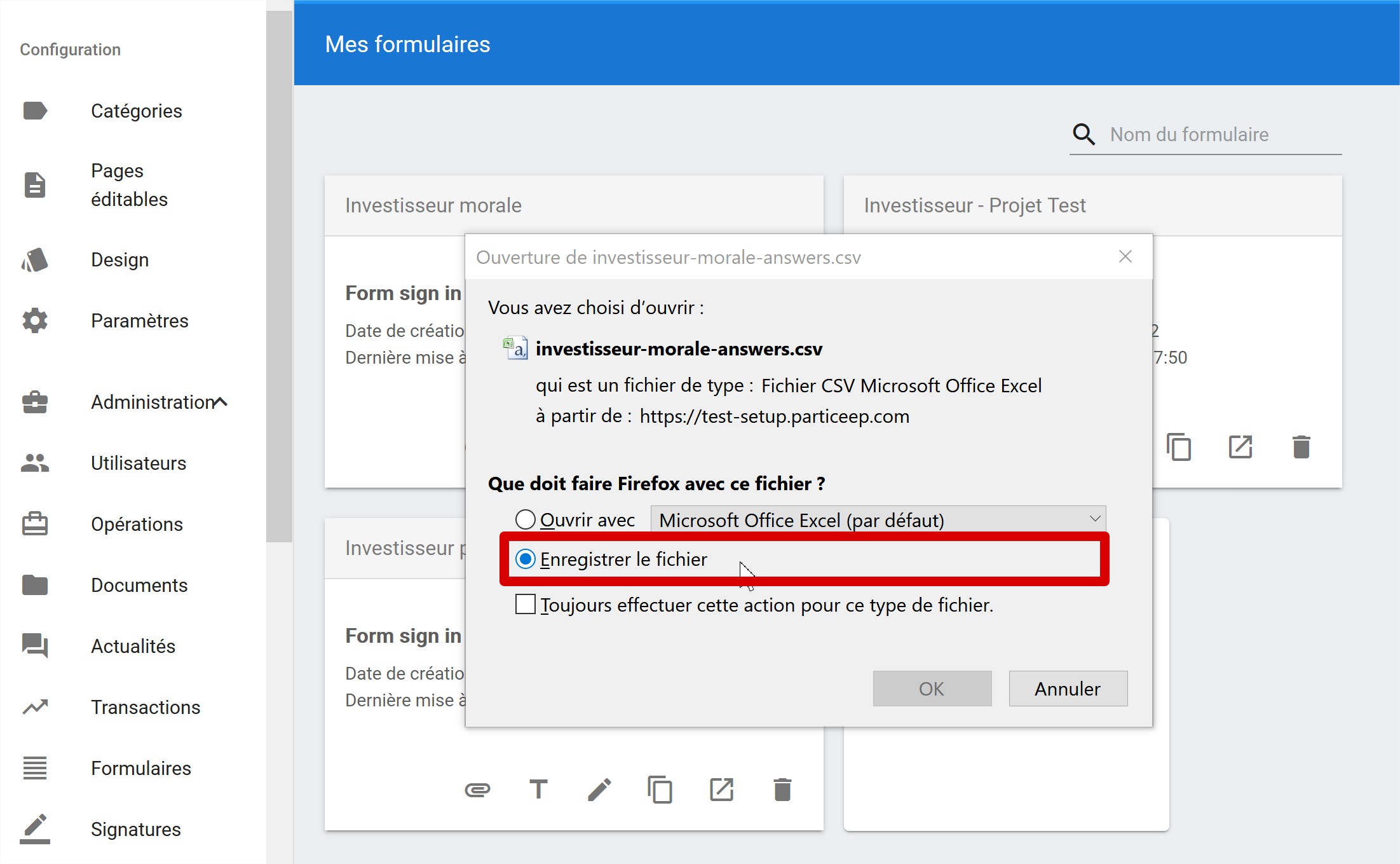1400x864 pixels.
Task: Click the T text icon on bottom card
Action: pos(538,790)
